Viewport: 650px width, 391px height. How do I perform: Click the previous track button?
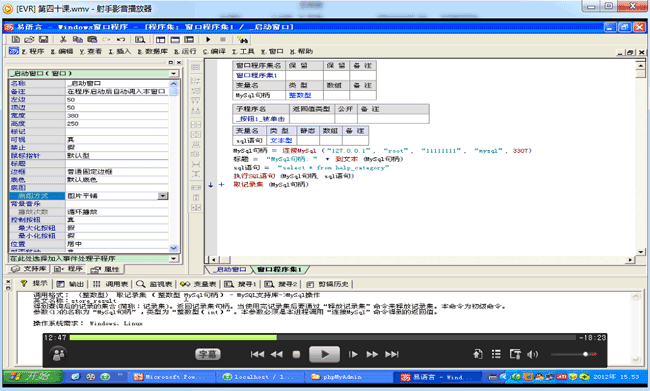[x=257, y=355]
